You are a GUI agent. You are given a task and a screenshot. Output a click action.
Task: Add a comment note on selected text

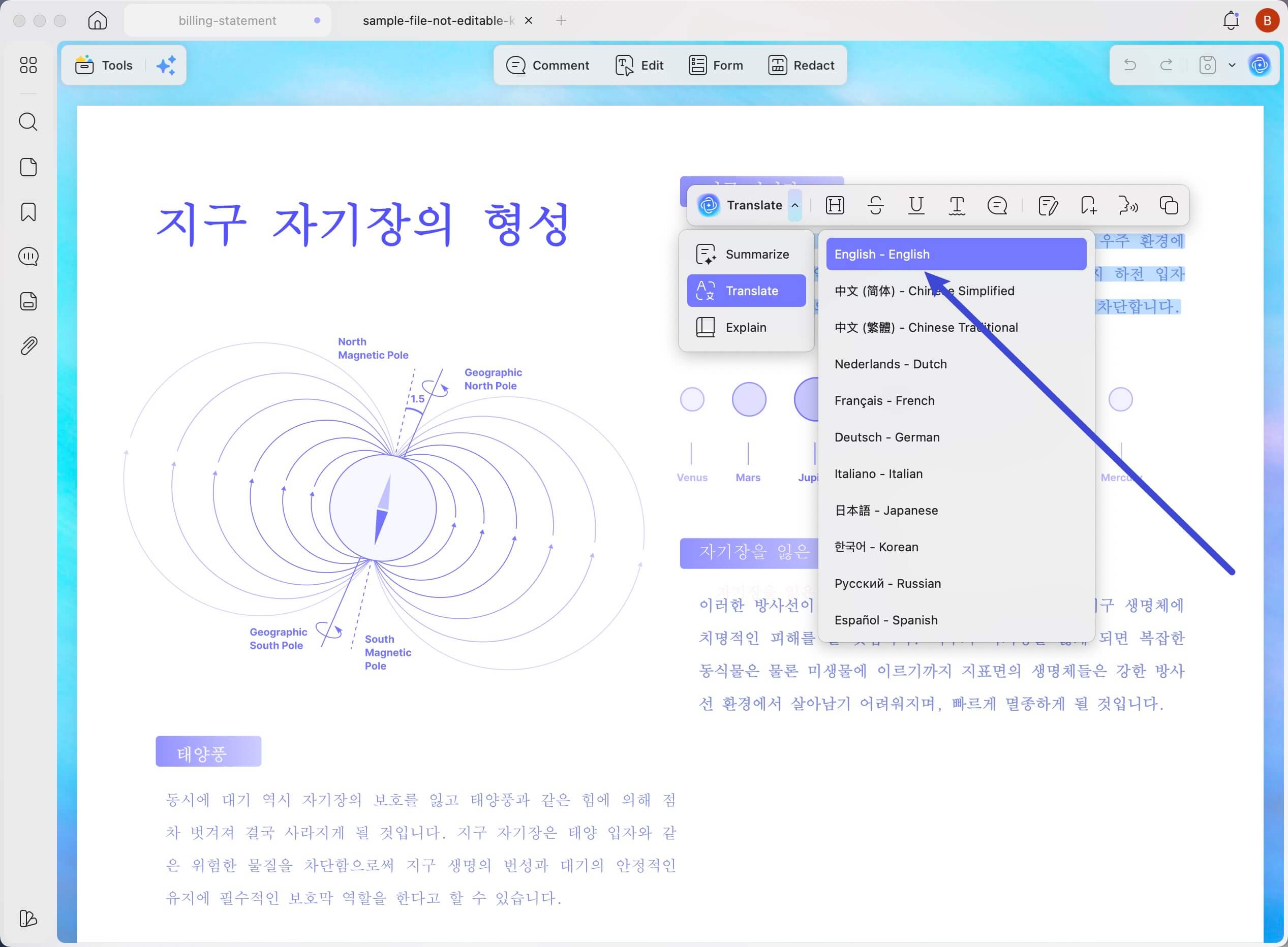[x=997, y=205]
